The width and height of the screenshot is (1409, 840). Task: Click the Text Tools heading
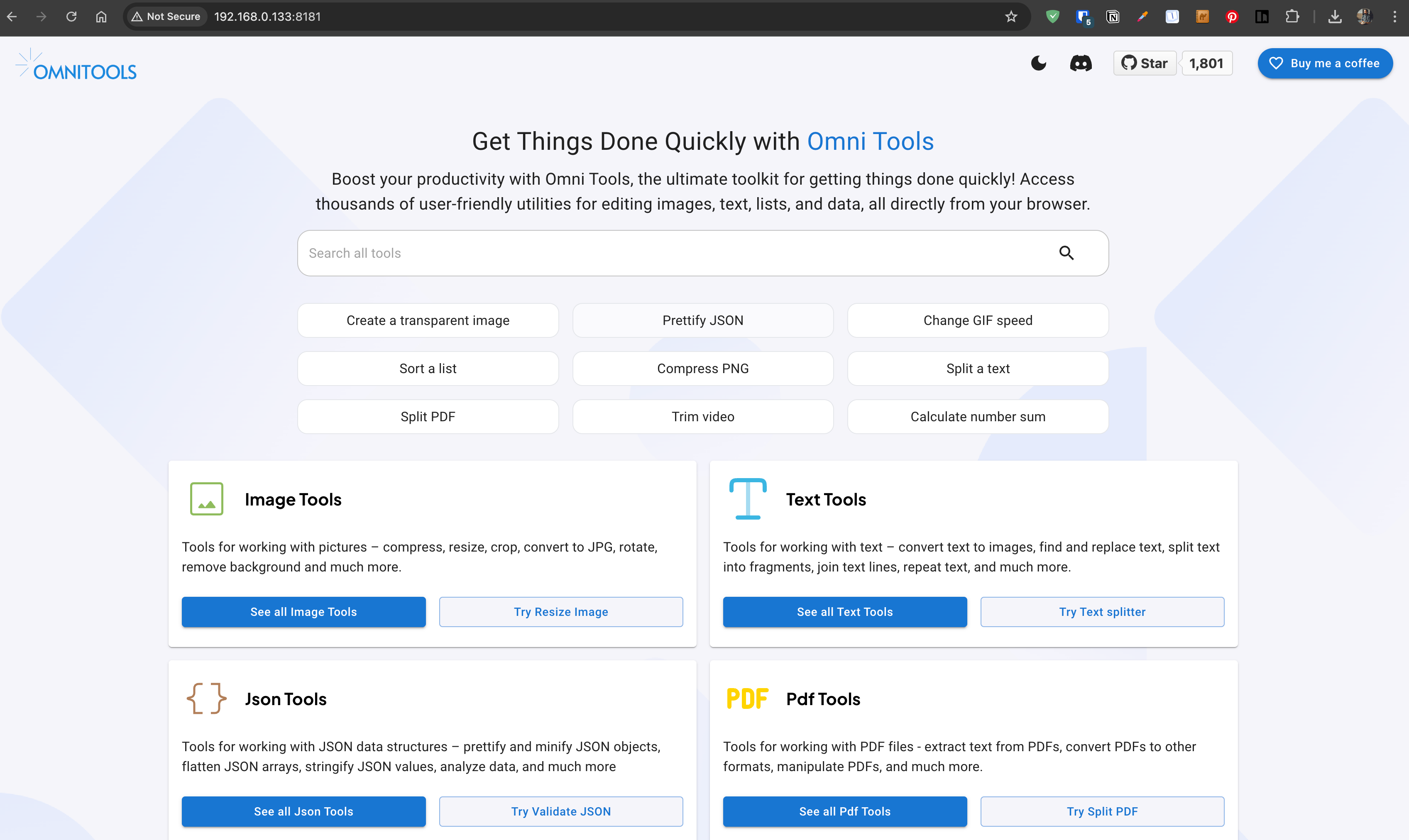pyautogui.click(x=826, y=499)
